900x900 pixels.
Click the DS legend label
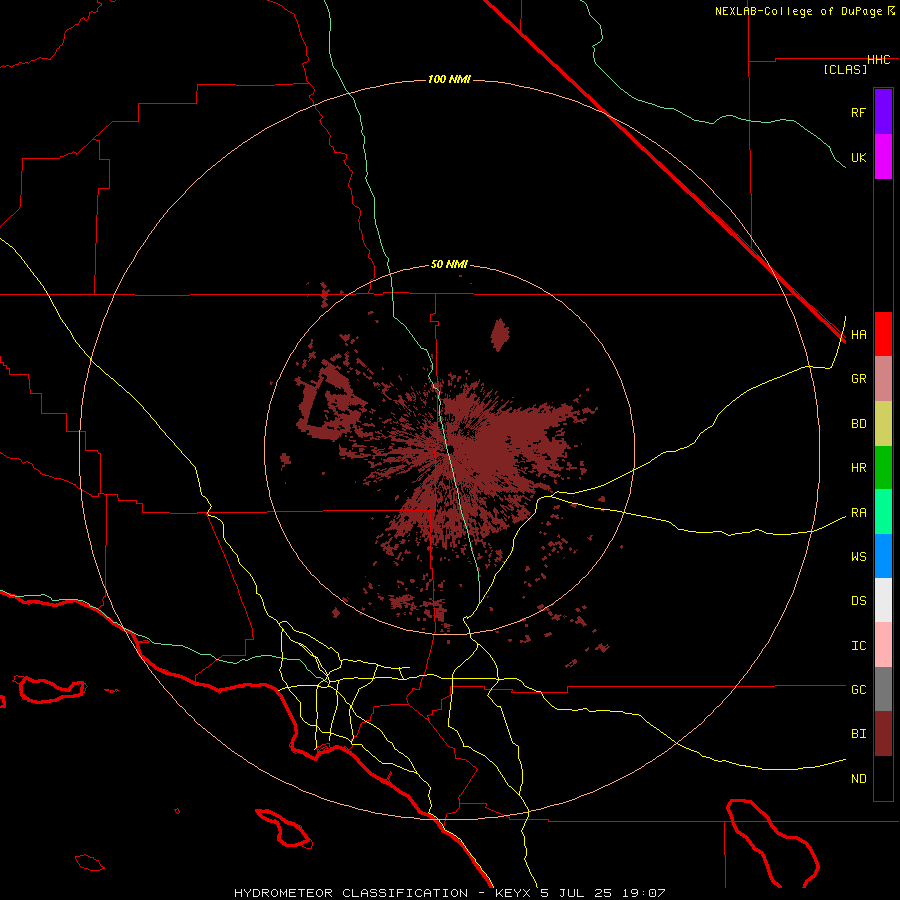point(858,601)
